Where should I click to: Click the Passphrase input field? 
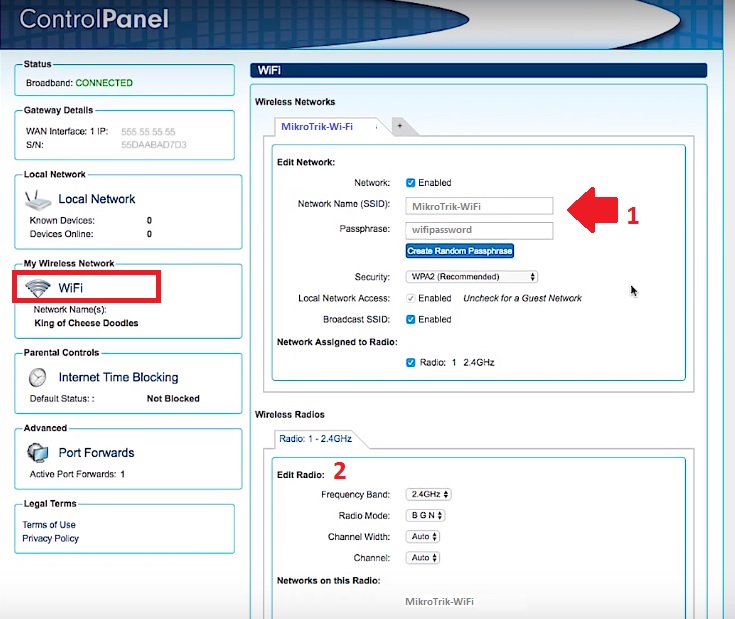click(479, 230)
